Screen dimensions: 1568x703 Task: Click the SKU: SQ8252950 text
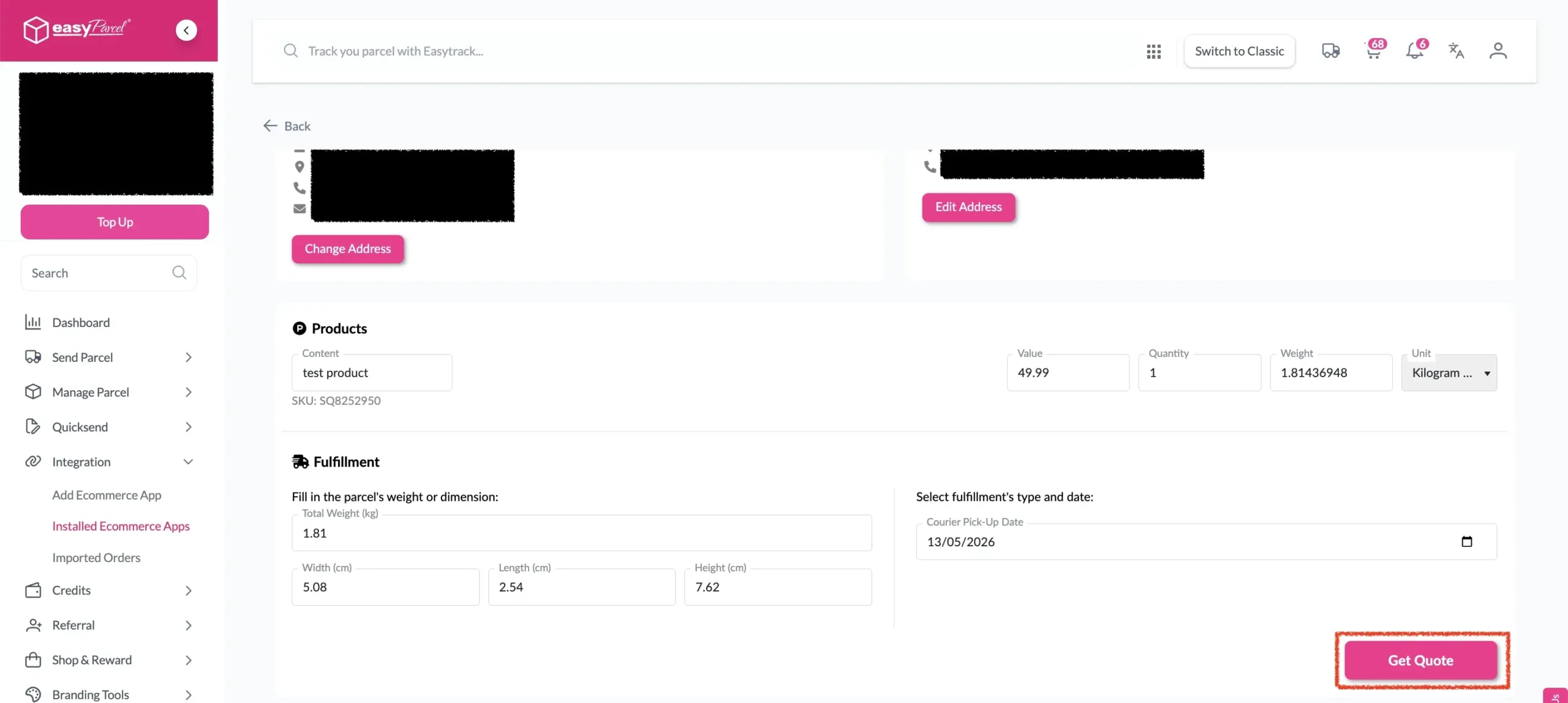coord(336,400)
